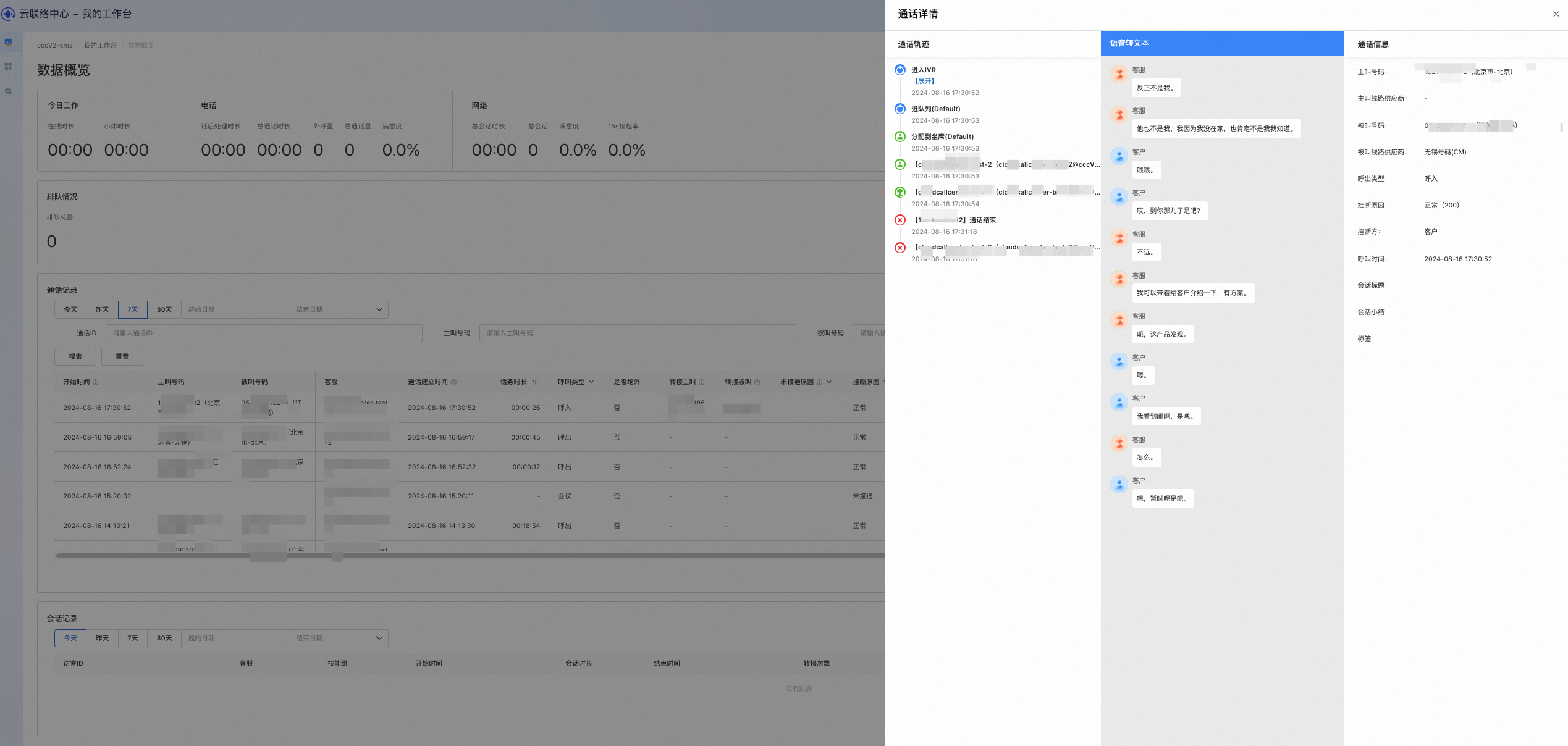The image size is (1568, 746).
Task: Click 呼叫时间 value 2024-08-16 17:30:52
Action: [1458, 259]
